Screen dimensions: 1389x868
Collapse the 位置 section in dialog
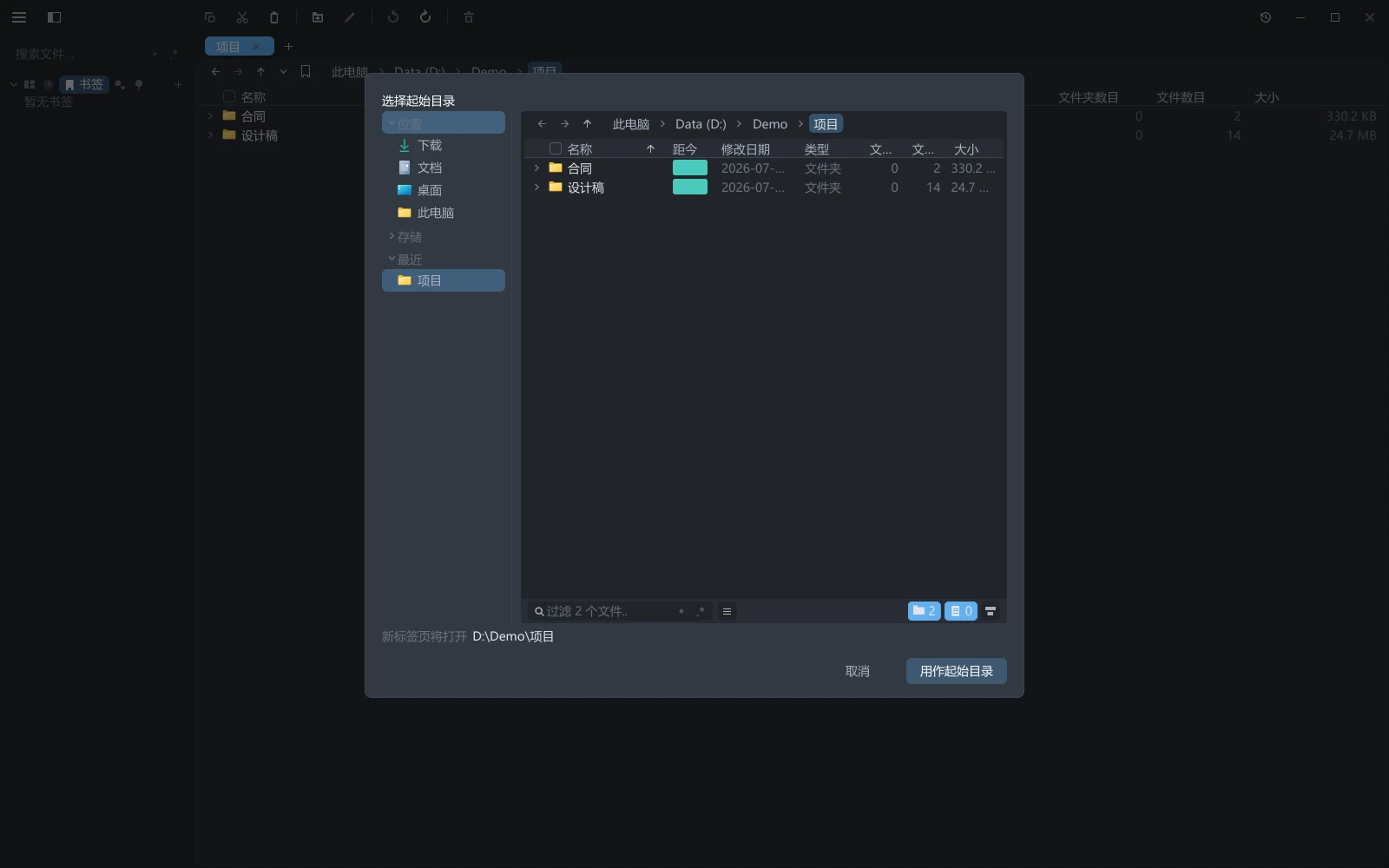pos(444,123)
